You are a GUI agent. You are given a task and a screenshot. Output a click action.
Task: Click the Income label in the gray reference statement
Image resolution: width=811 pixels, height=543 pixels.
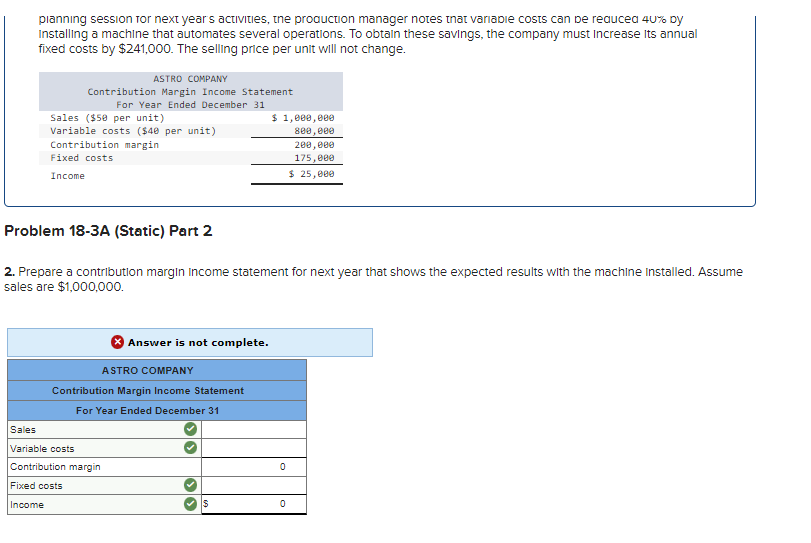68,176
